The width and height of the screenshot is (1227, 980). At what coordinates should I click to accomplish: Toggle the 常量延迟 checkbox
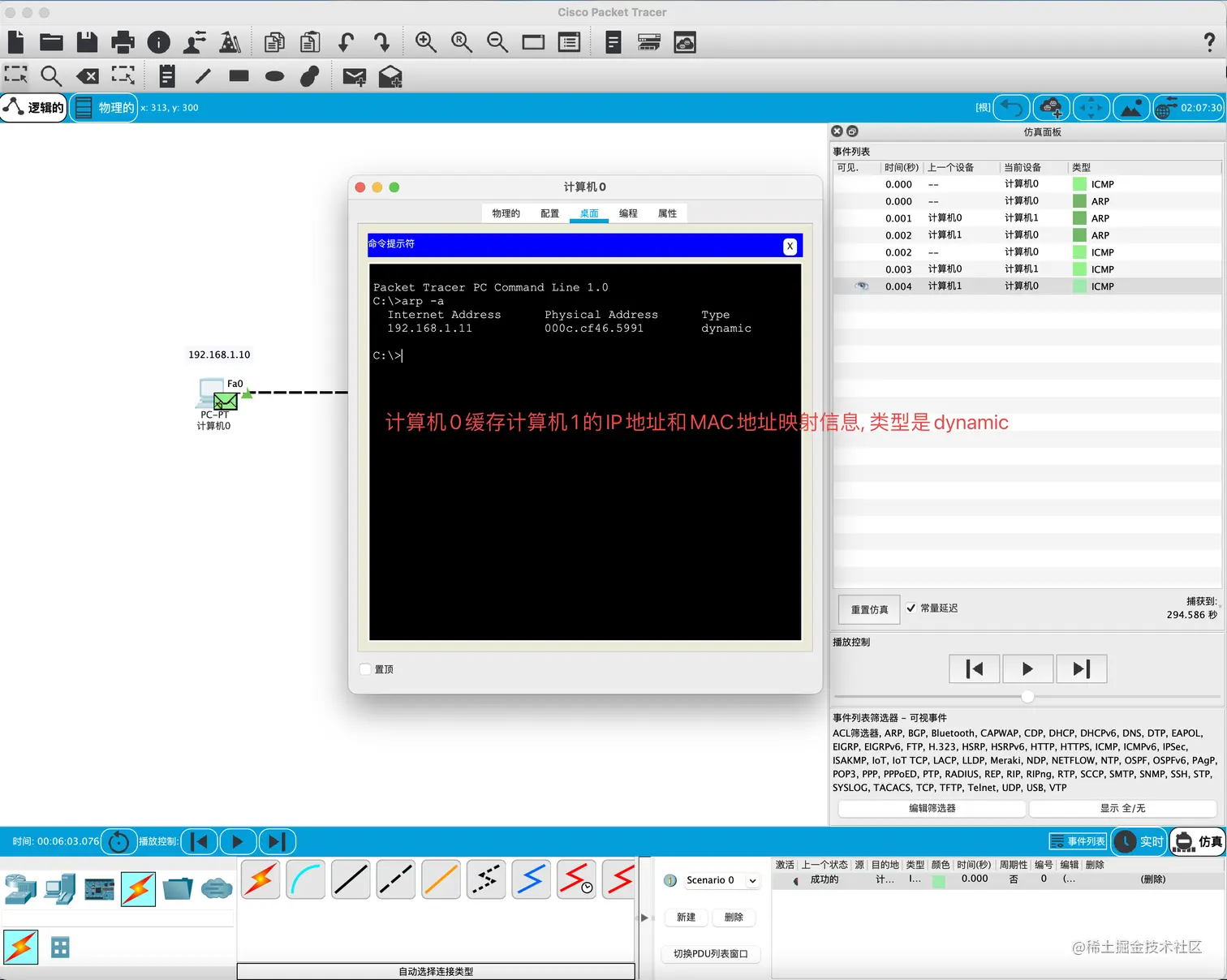coord(911,608)
